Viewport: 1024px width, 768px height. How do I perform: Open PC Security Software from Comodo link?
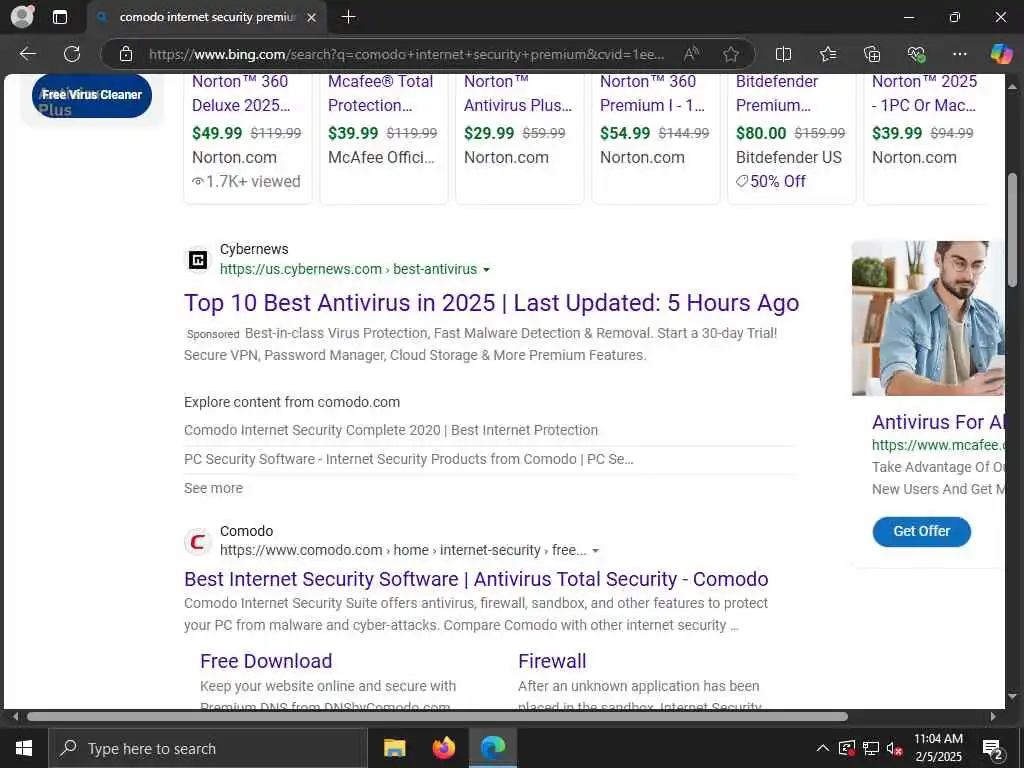409,459
